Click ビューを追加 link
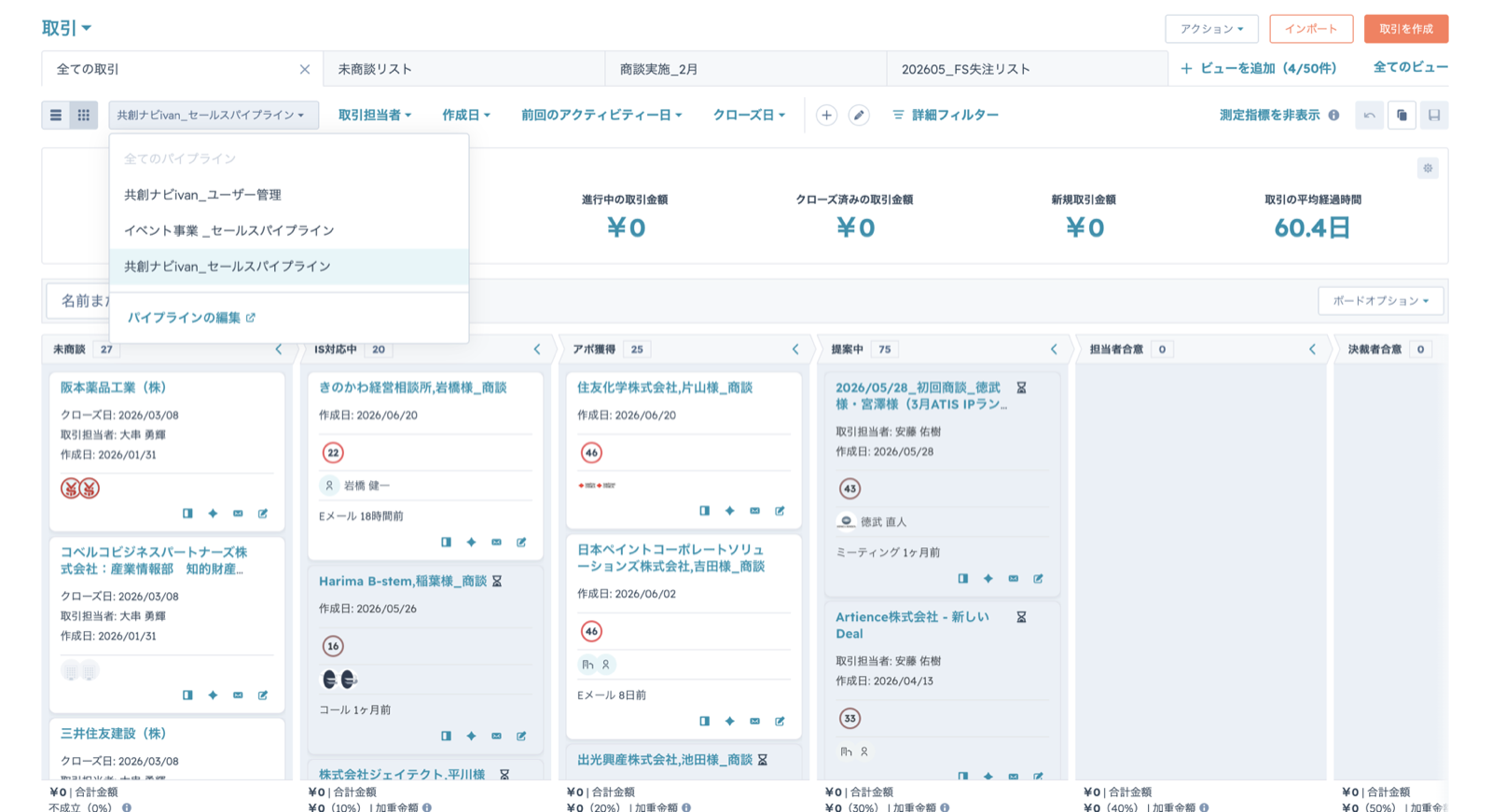This screenshot has width=1492, height=812. point(1259,68)
